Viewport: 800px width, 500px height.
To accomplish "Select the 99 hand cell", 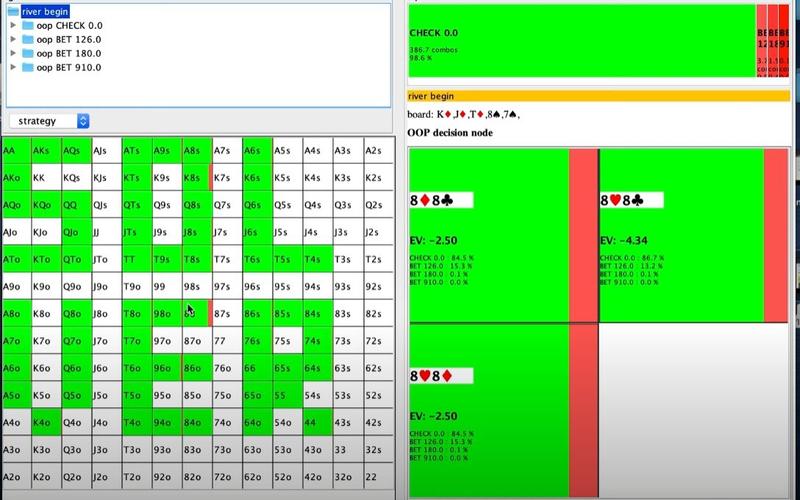I will pos(167,286).
